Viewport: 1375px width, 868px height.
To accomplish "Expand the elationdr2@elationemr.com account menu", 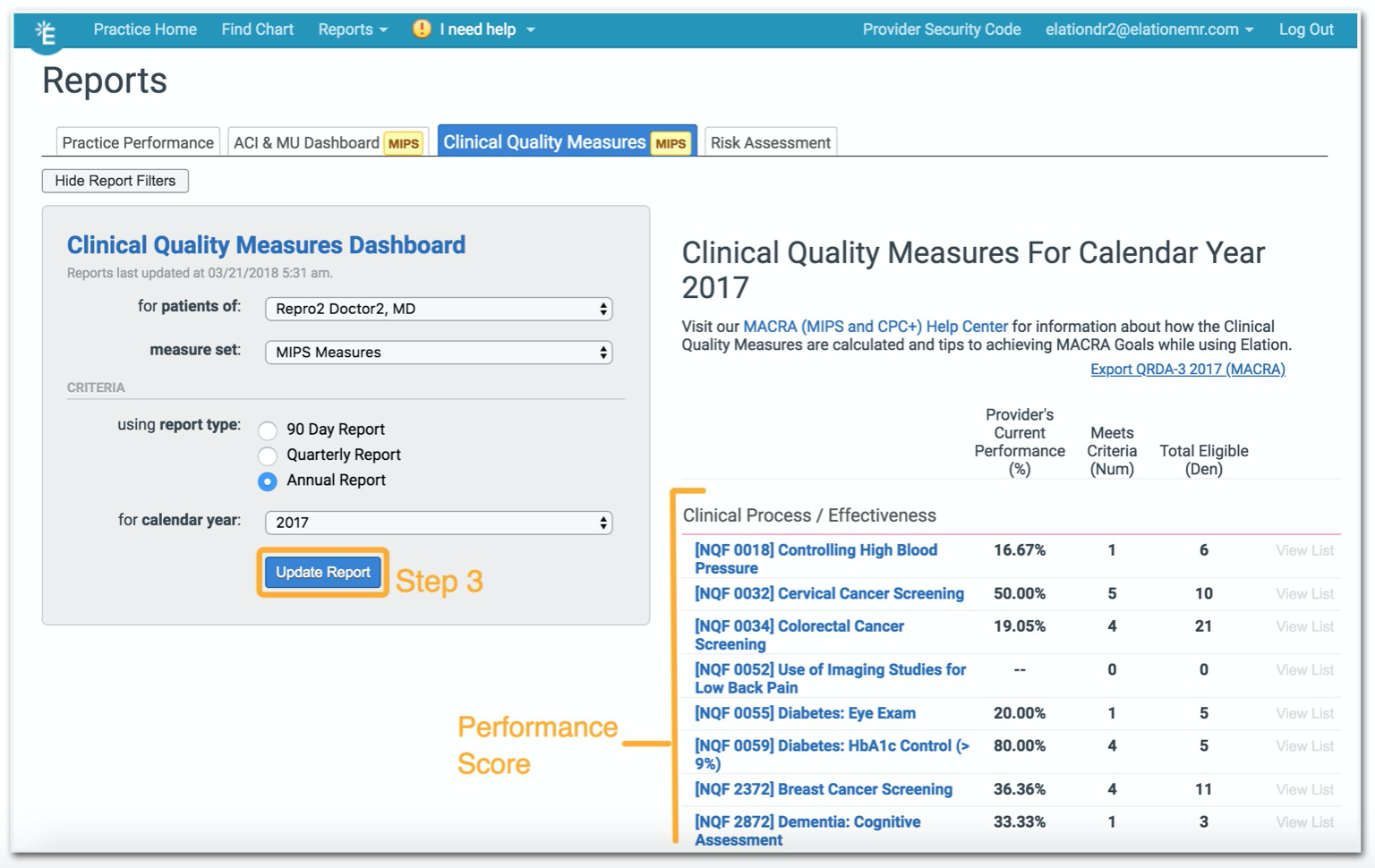I will [1149, 29].
